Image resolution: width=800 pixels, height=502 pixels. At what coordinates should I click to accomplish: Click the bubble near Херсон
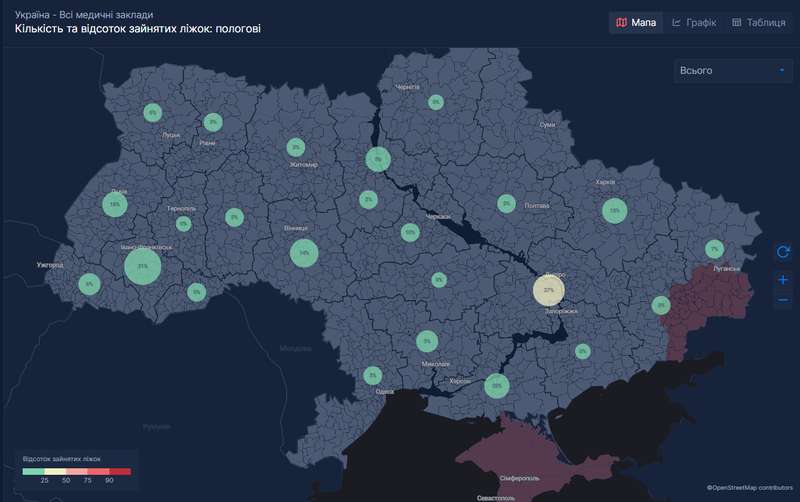[x=496, y=385]
